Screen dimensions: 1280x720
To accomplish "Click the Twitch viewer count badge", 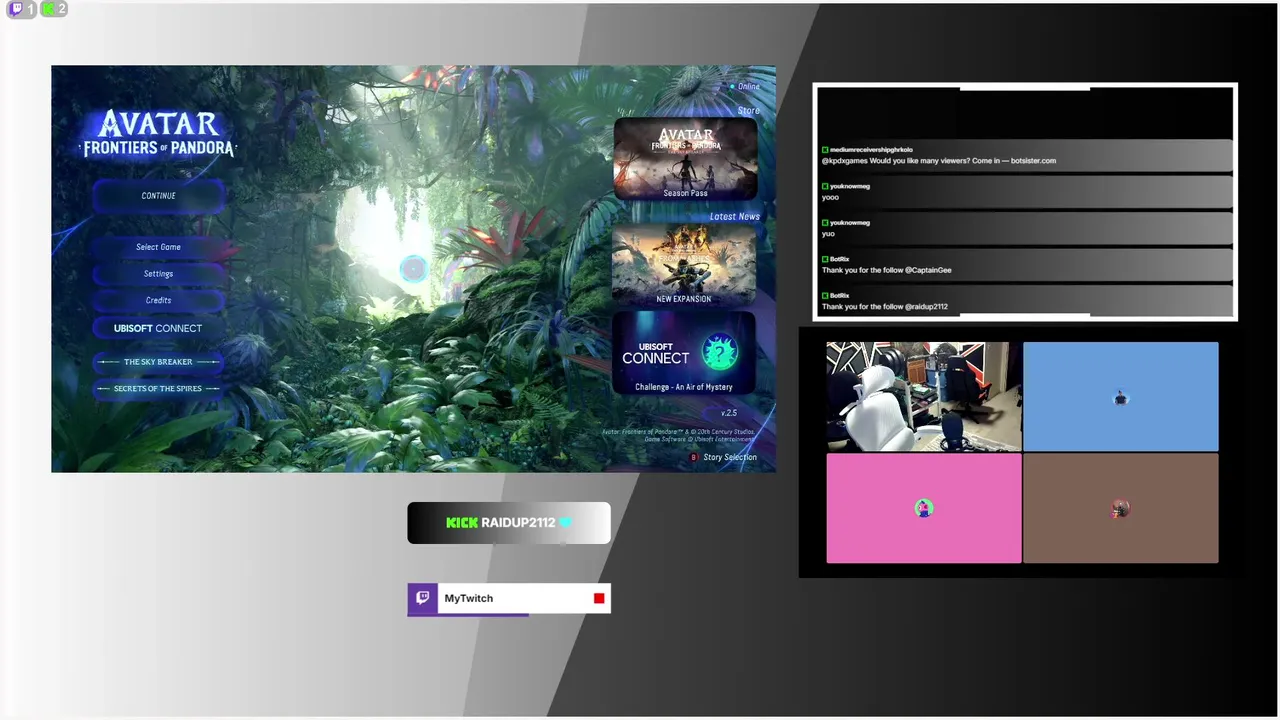I will (22, 9).
